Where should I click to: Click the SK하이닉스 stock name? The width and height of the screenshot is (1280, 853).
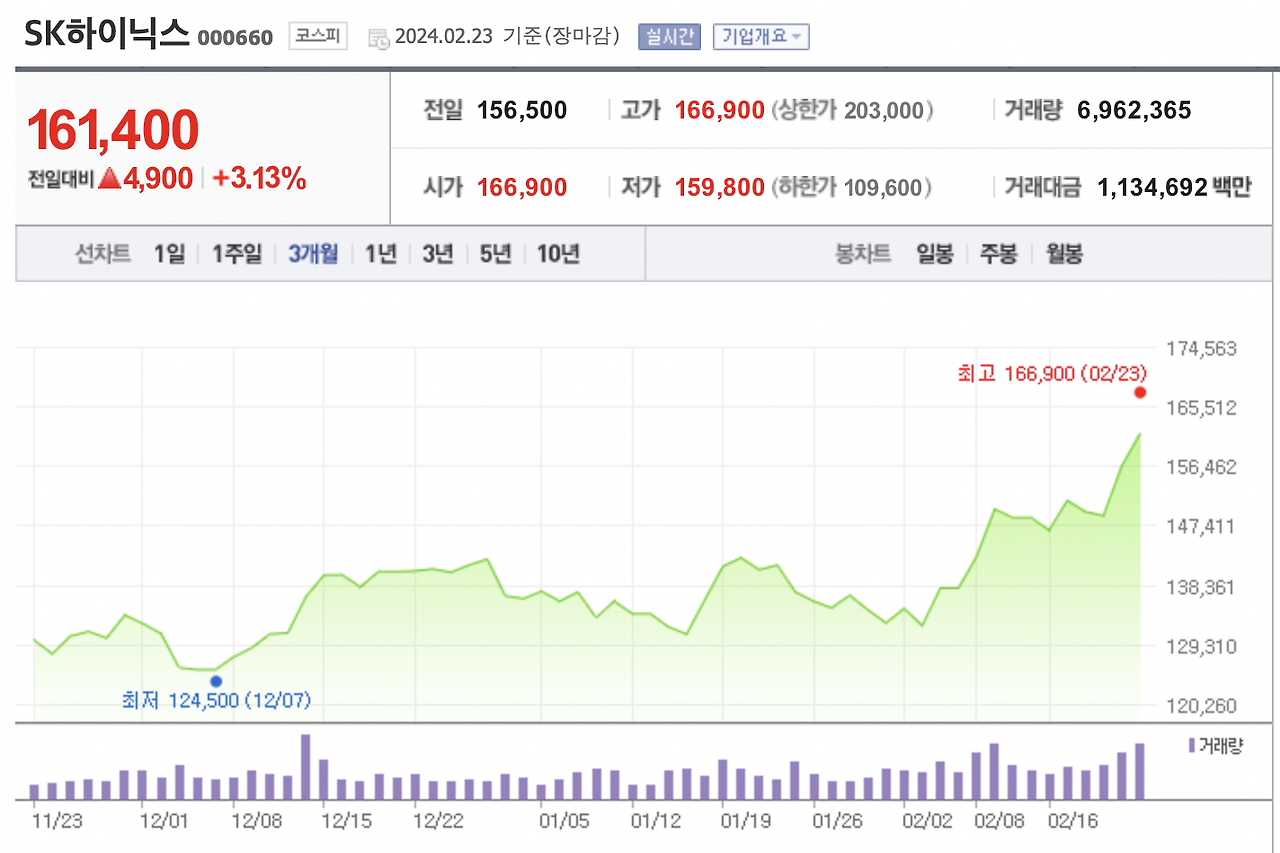106,35
